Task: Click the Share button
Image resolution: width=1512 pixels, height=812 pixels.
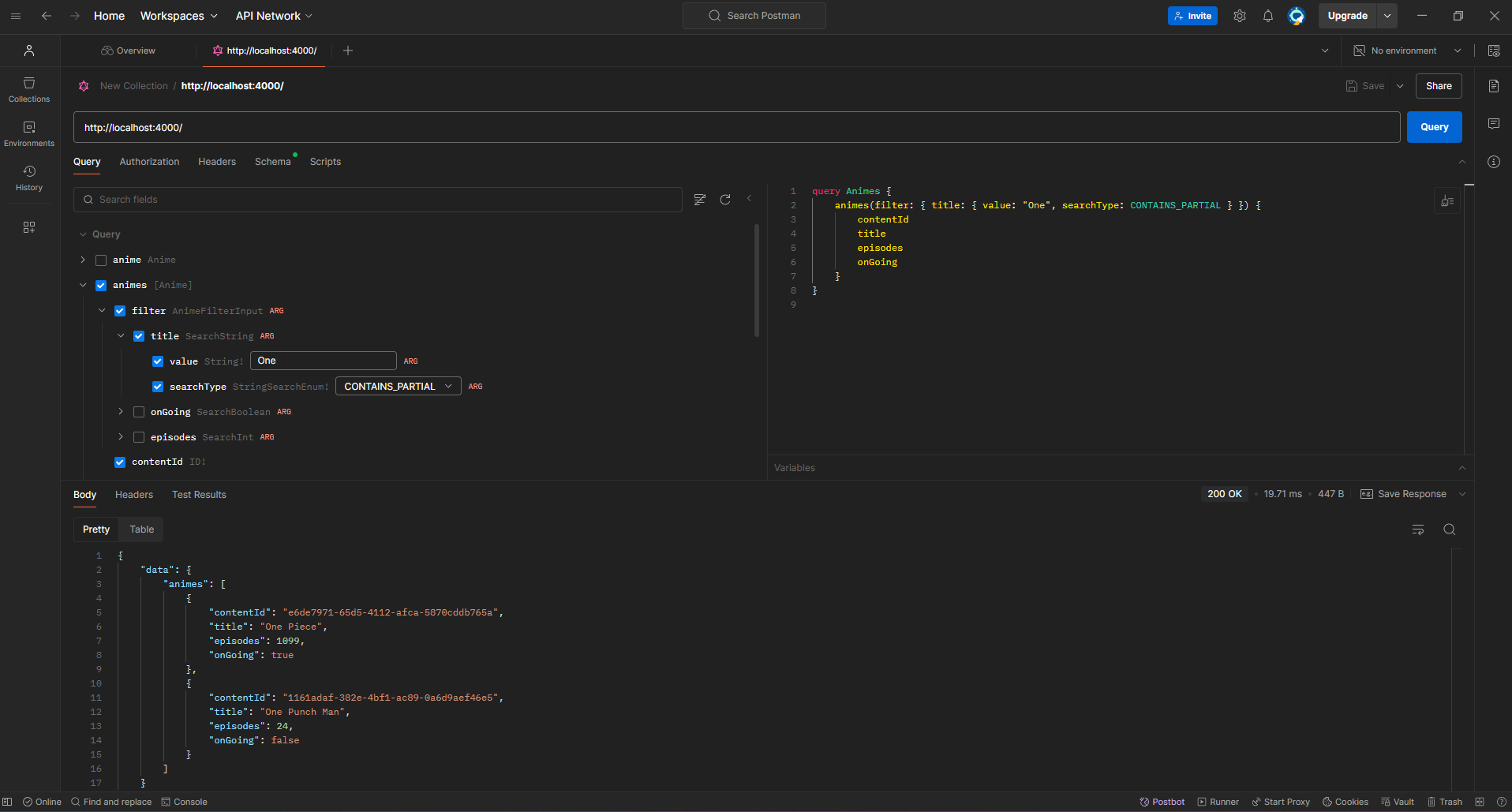Action: coord(1439,86)
